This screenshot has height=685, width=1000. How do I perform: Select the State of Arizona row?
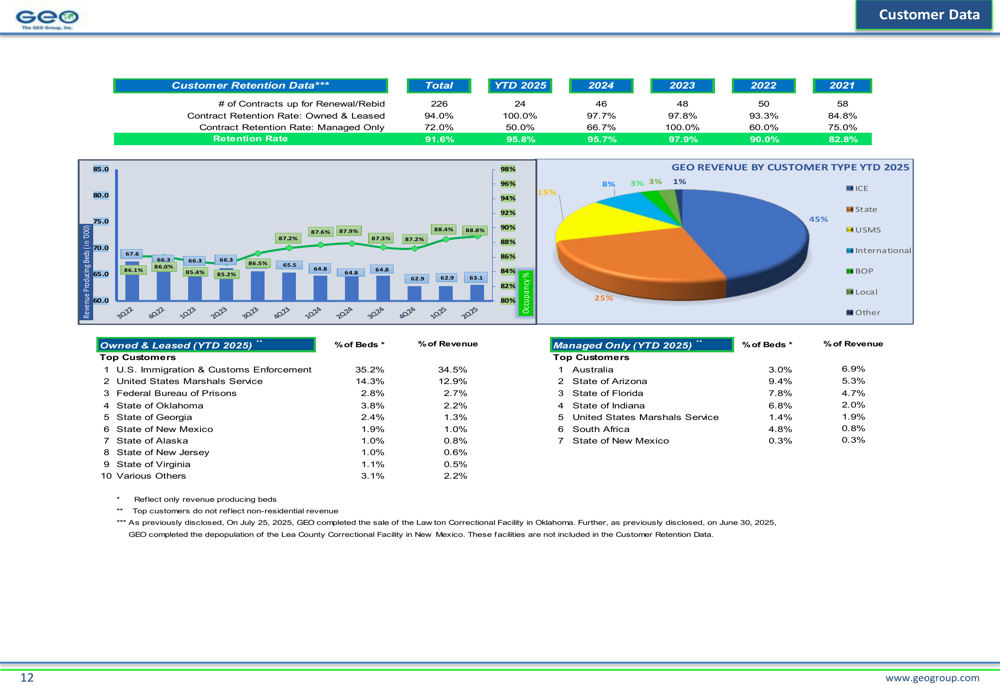pyautogui.click(x=711, y=381)
